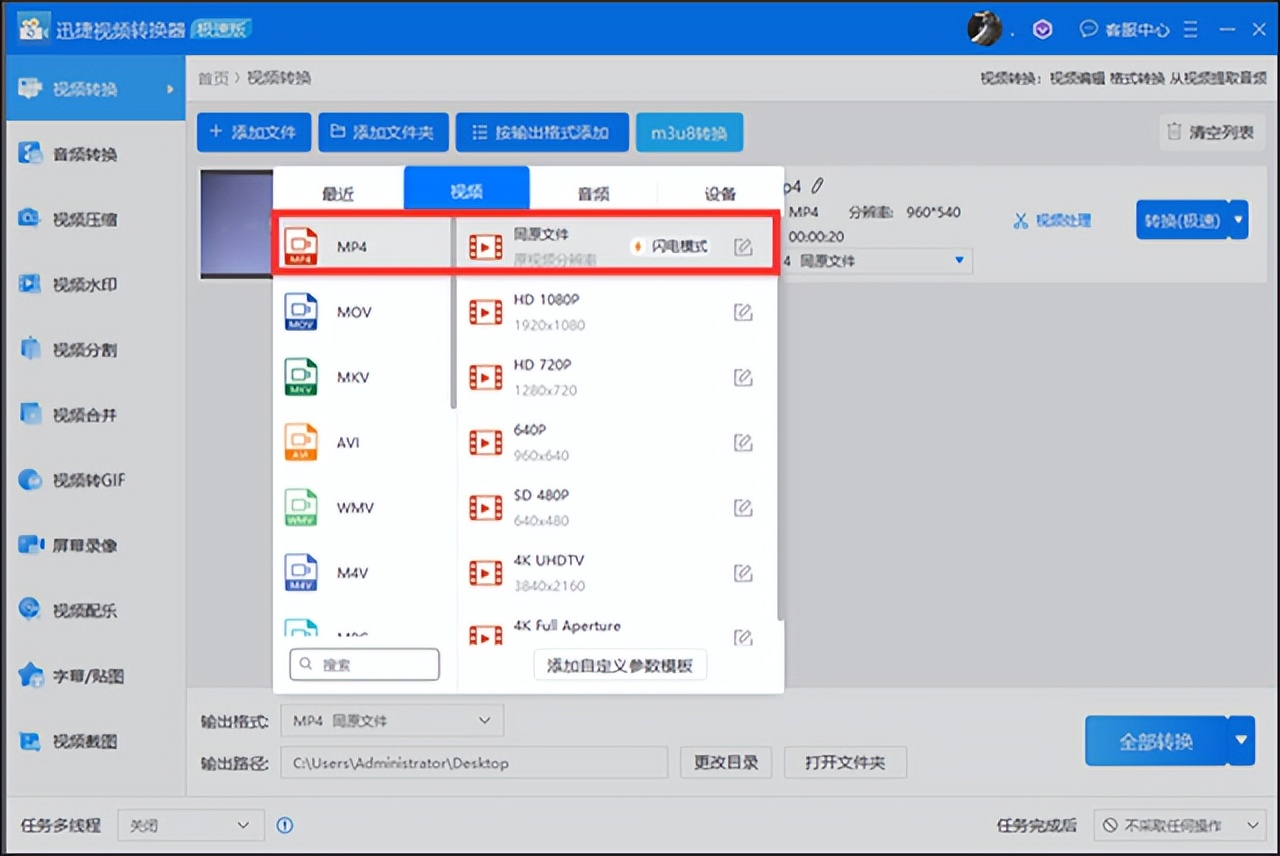Image resolution: width=1280 pixels, height=856 pixels.
Task: Open the 任务多线程 dropdown
Action: pyautogui.click(x=190, y=825)
